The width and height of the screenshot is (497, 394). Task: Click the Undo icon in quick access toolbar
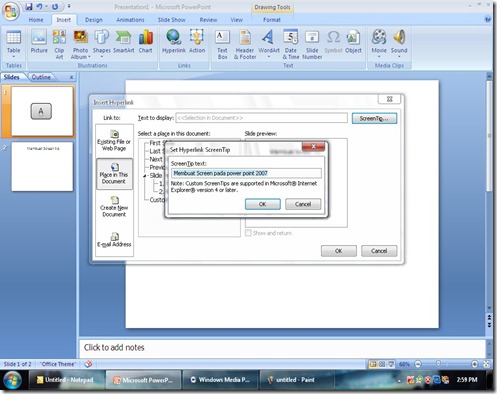click(39, 6)
